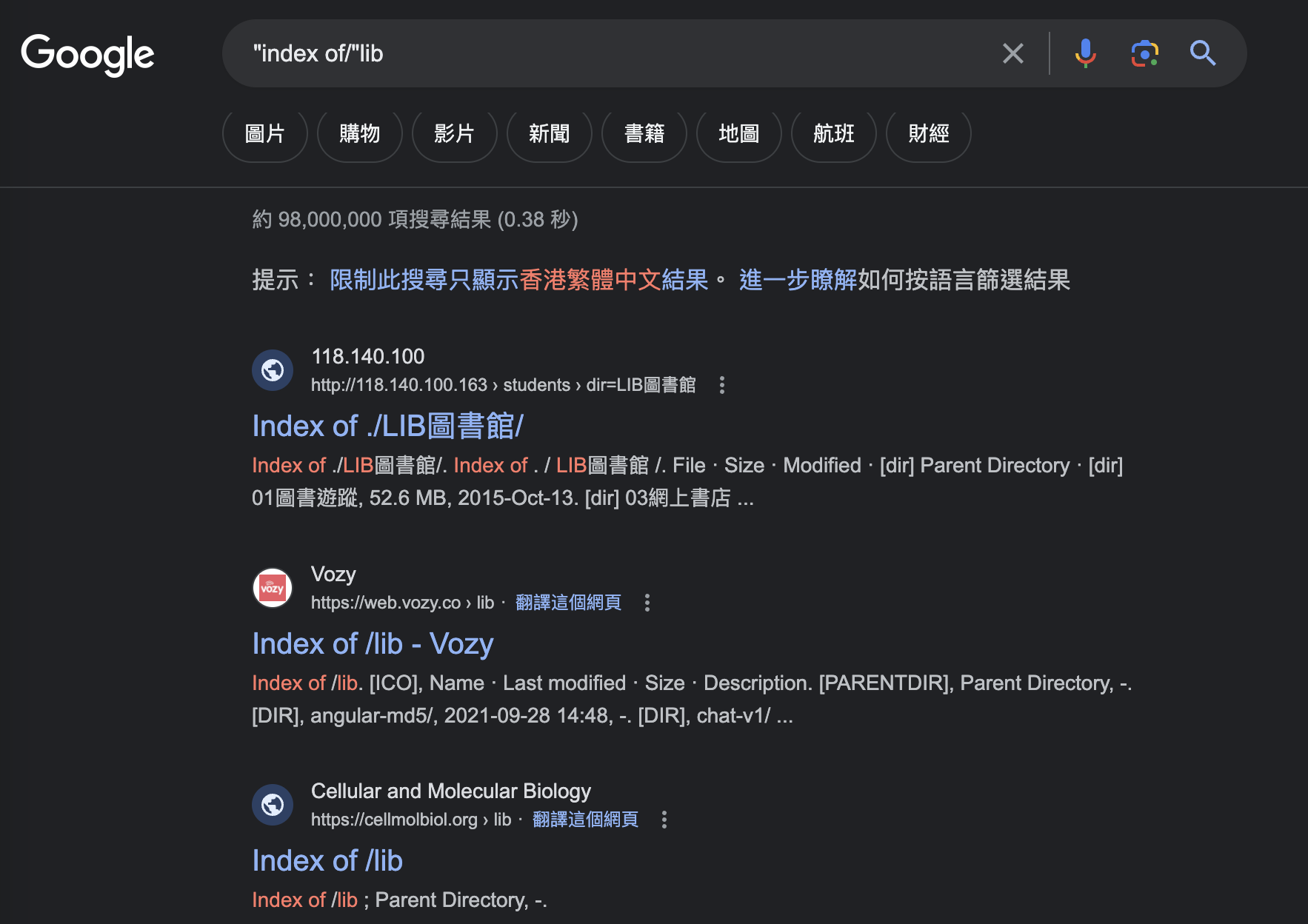Click the search magnifier icon
Viewport: 1308px width, 924px height.
pos(1202,53)
